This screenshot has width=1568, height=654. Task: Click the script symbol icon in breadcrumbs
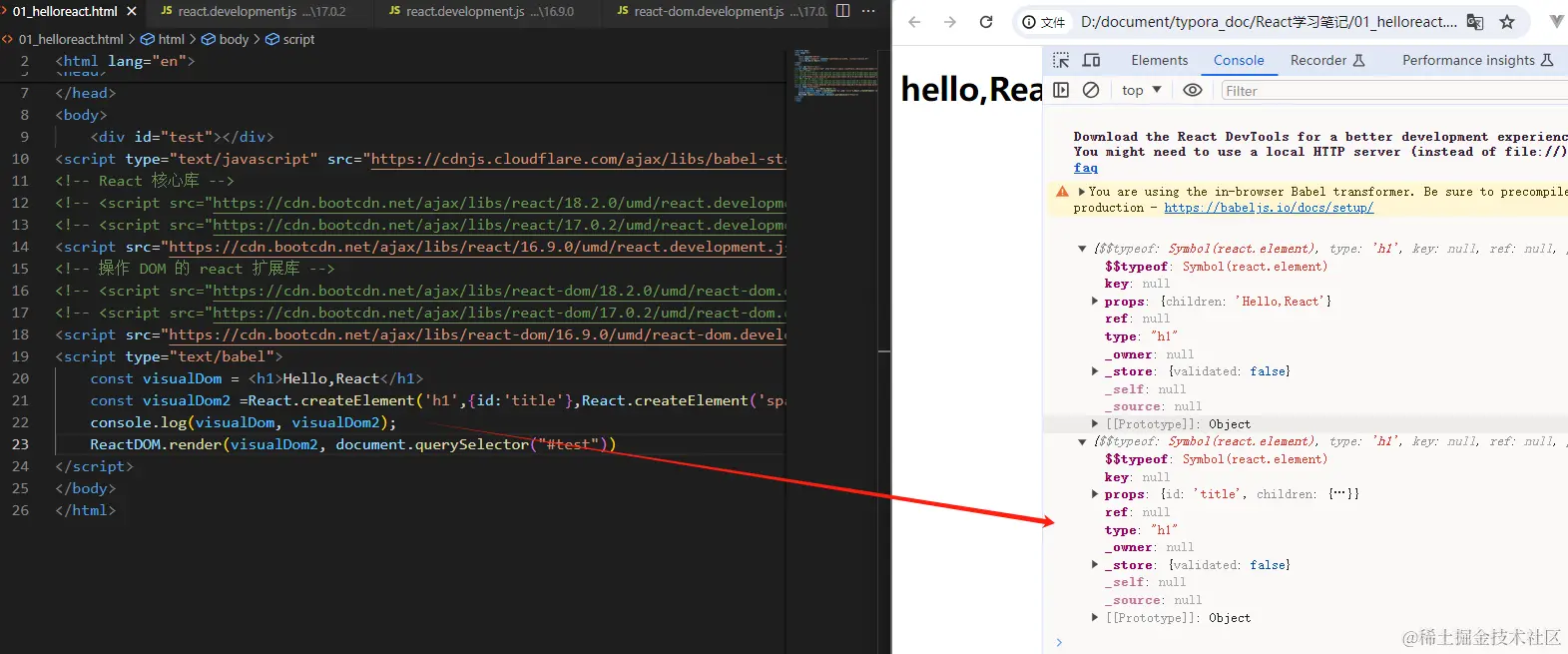tap(272, 39)
